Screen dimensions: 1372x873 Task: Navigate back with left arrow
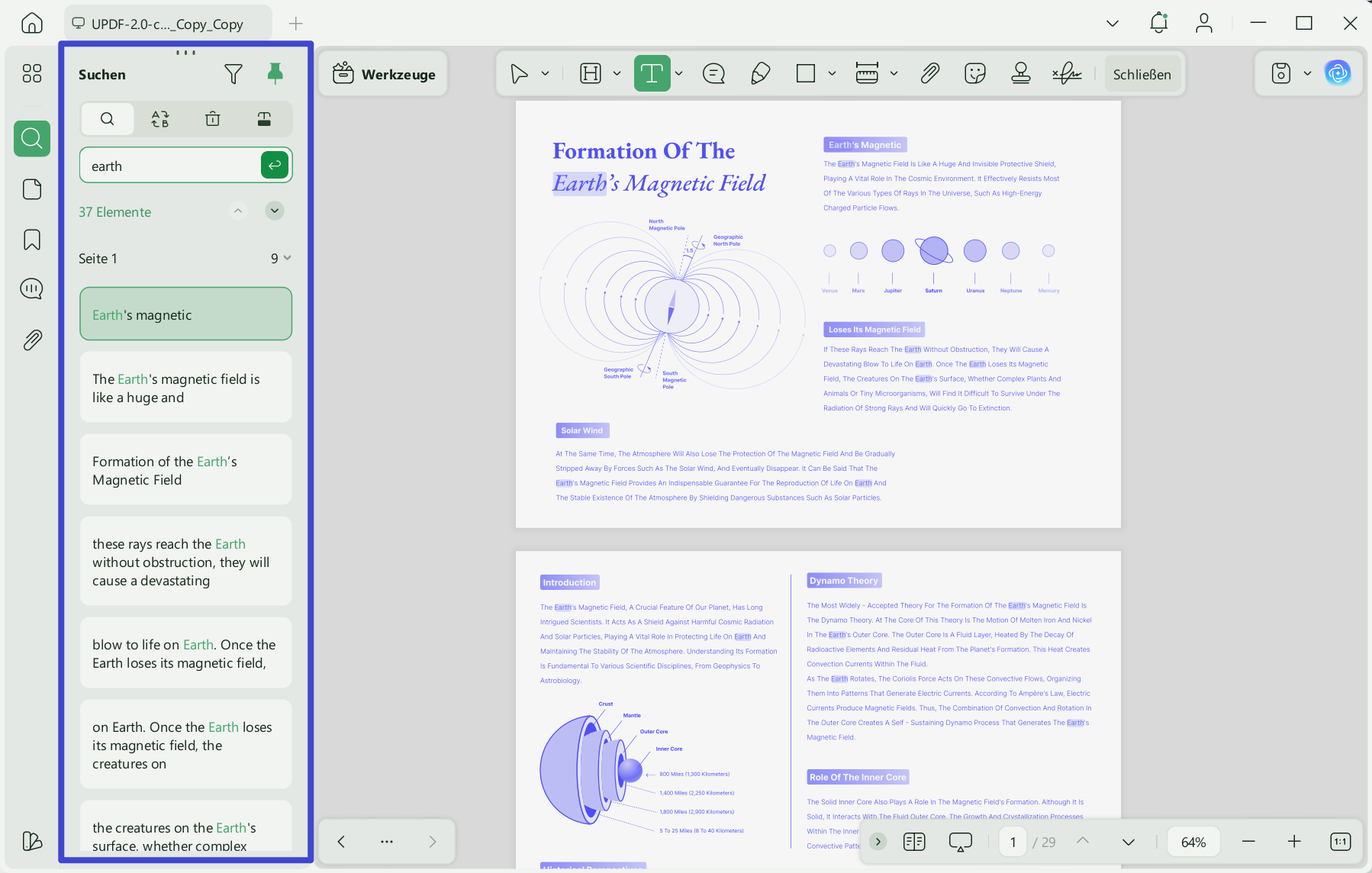pyautogui.click(x=341, y=842)
